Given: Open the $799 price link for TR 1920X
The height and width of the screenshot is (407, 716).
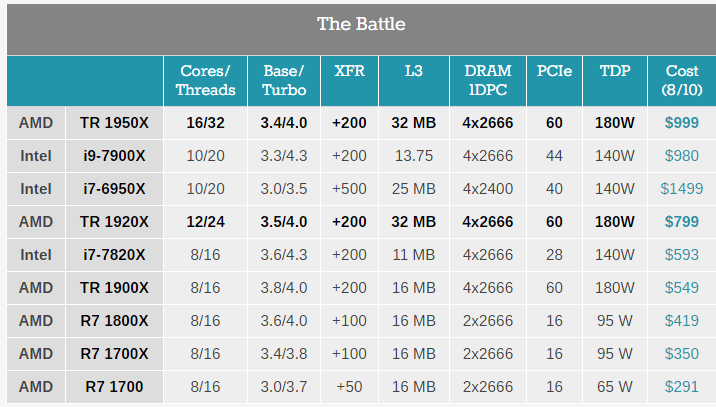Looking at the screenshot, I should tap(681, 222).
